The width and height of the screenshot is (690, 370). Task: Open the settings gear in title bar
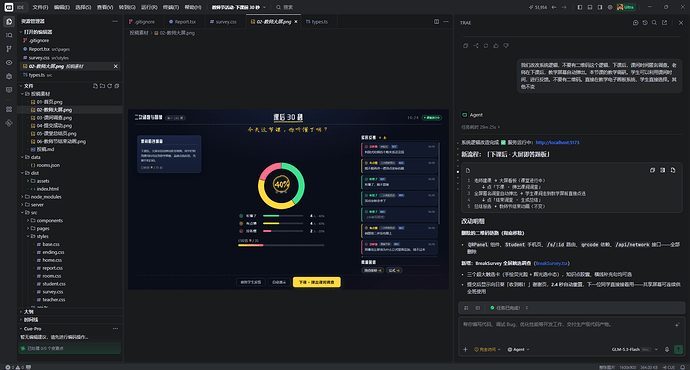click(x=610, y=7)
